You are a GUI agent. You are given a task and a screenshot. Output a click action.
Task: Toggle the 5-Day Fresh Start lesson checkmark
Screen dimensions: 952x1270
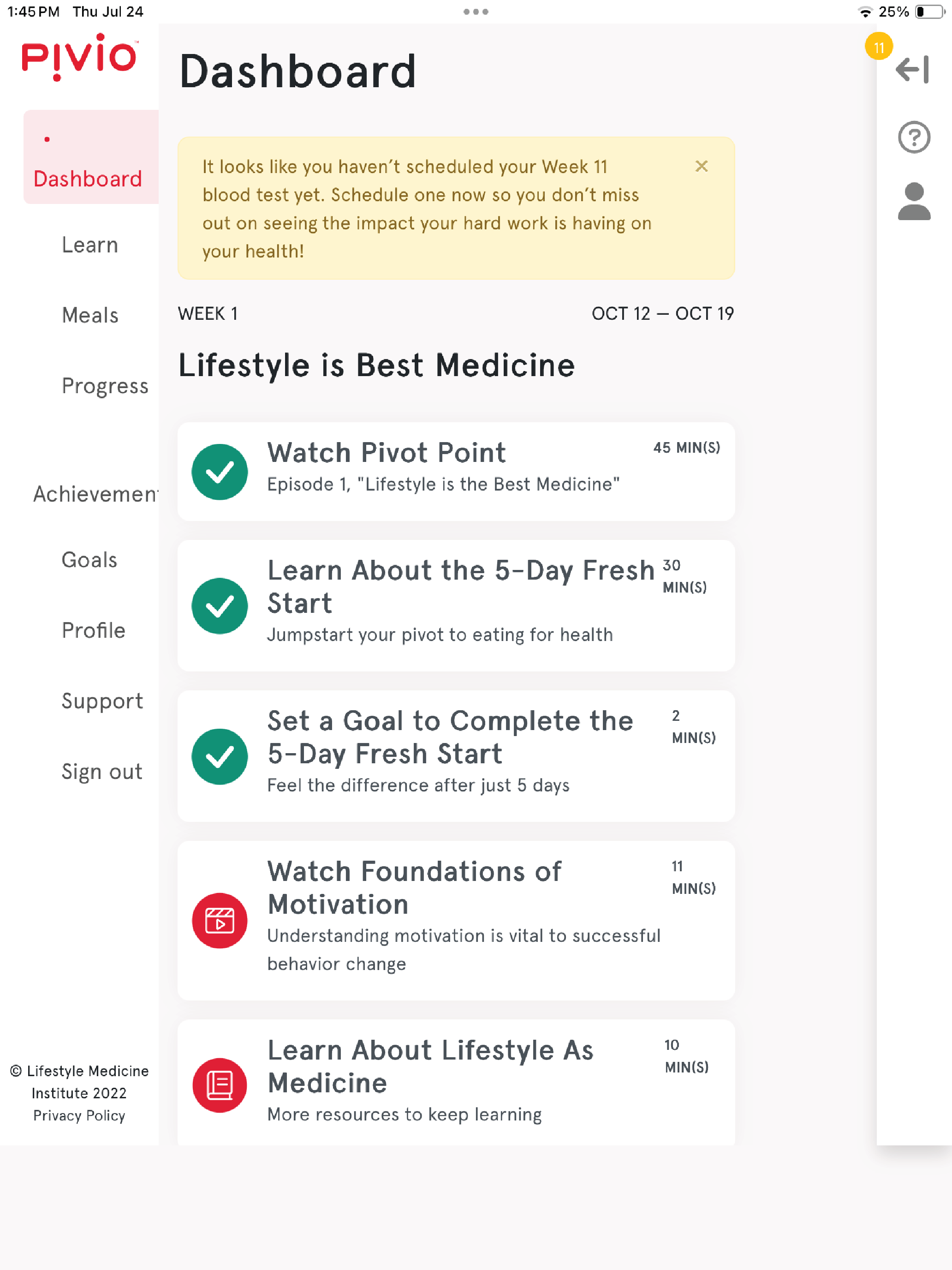coord(220,606)
